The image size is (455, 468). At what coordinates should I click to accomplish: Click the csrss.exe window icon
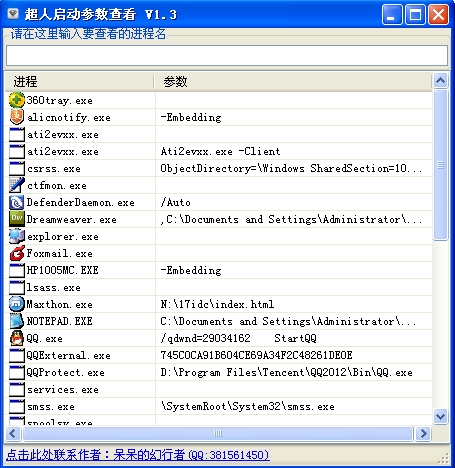17,168
